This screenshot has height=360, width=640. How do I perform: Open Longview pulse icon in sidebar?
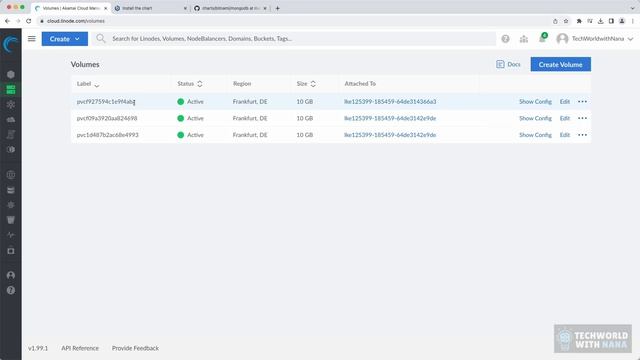11,235
